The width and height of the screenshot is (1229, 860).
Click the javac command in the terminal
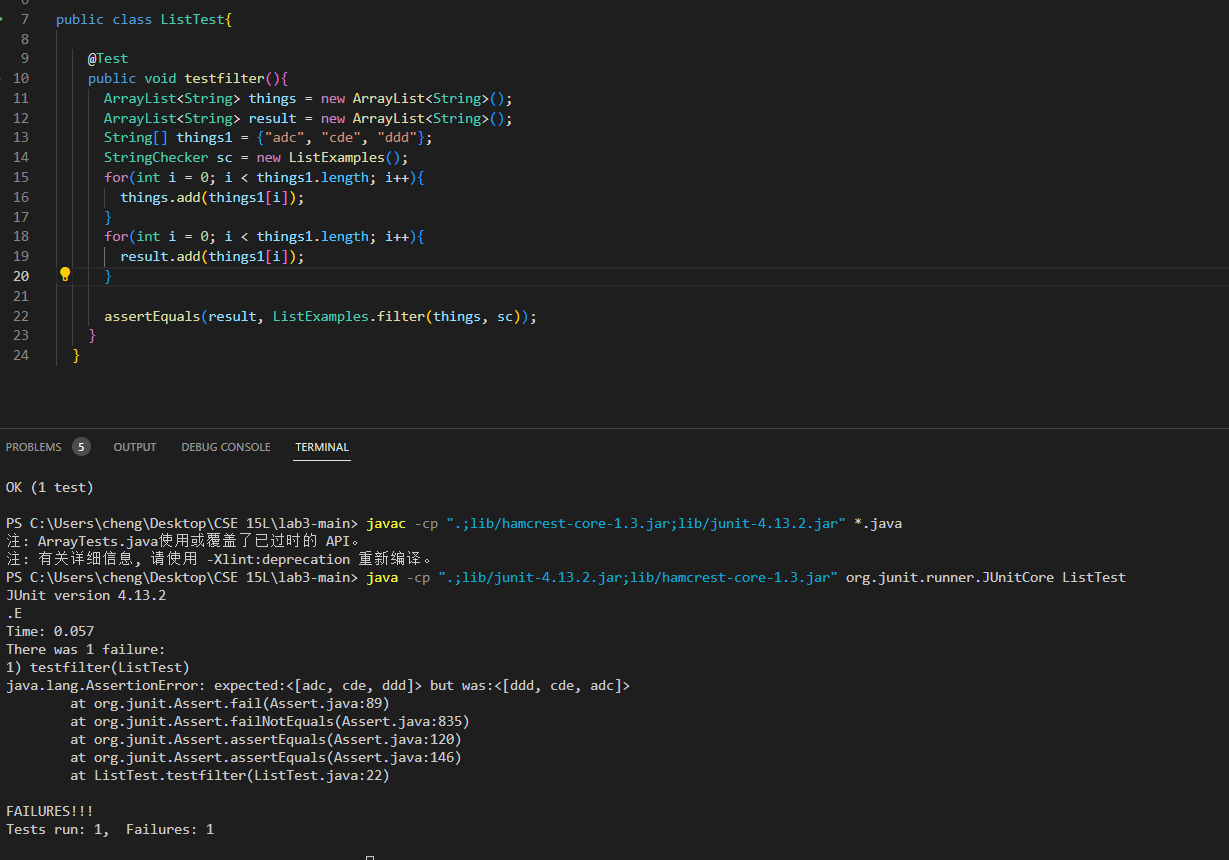pos(386,523)
